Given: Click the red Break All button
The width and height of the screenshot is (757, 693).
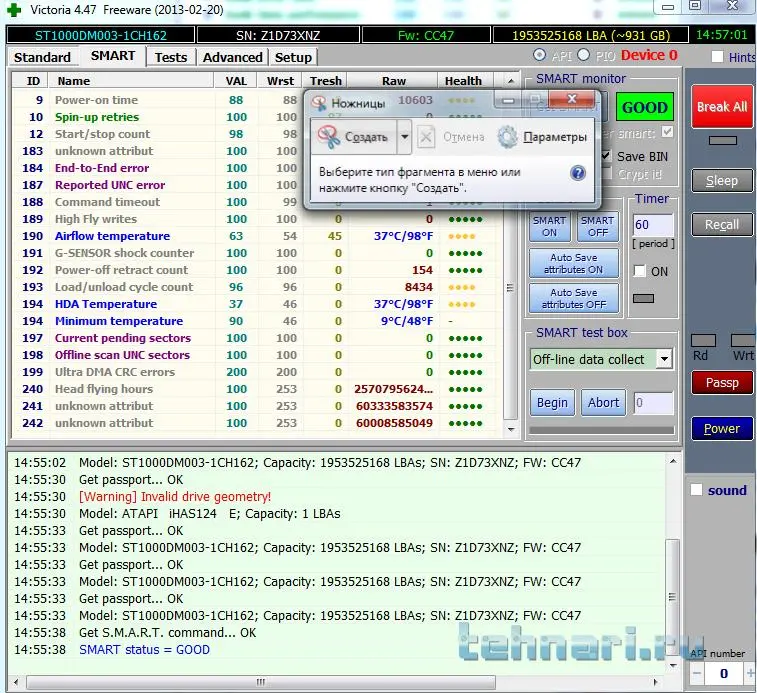Looking at the screenshot, I should click(721, 106).
